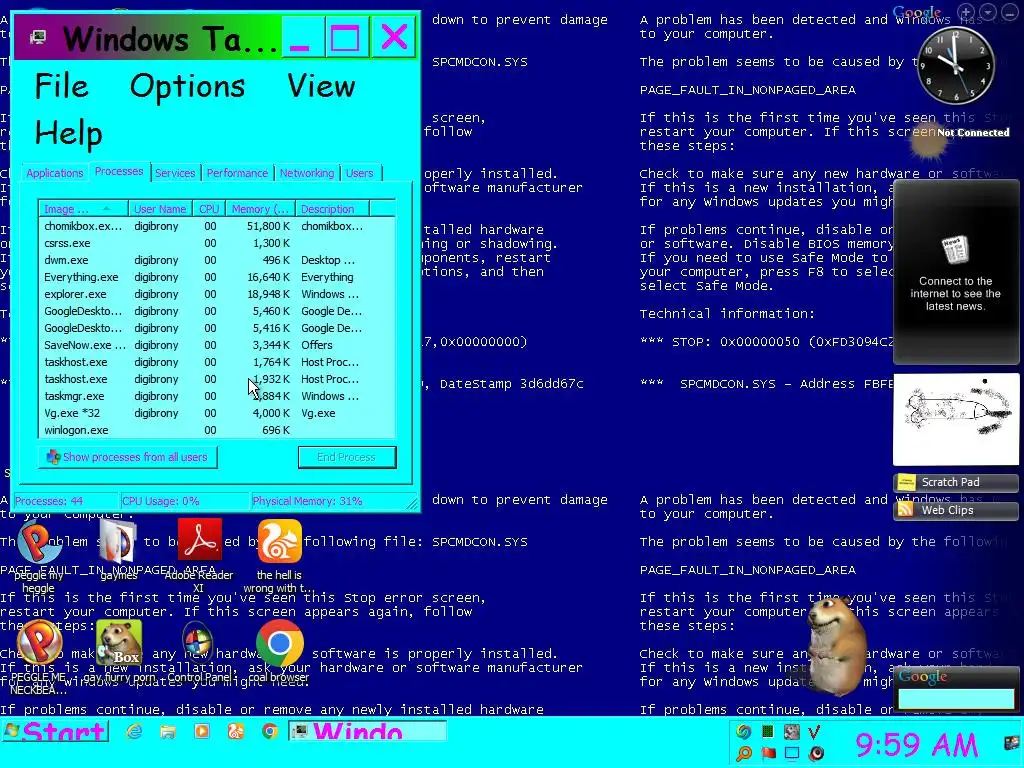
Task: Switch to the Services tab
Action: (175, 173)
